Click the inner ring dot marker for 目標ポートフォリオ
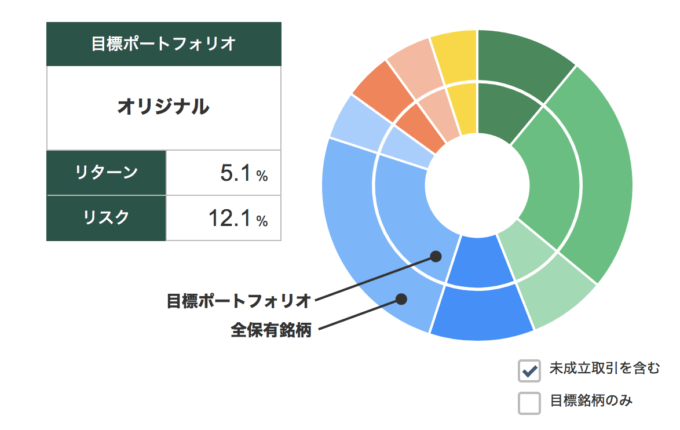The image size is (680, 430). tap(436, 257)
